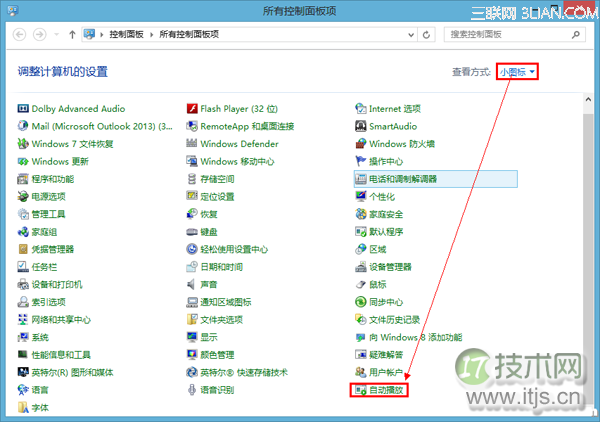Open the 语音识别 link
This screenshot has width=600, height=422.
217,390
